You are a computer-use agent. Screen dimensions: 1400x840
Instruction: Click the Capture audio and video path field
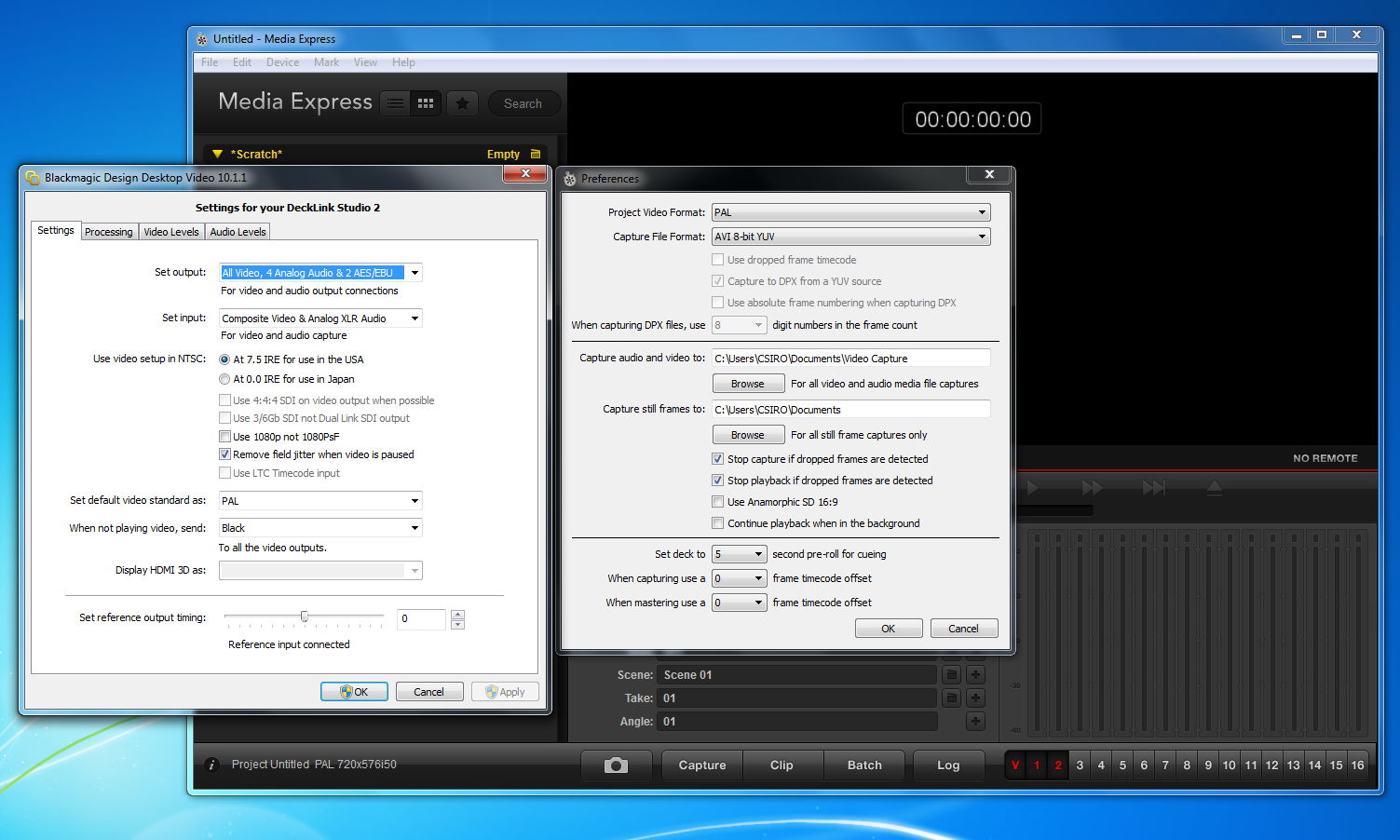850,359
